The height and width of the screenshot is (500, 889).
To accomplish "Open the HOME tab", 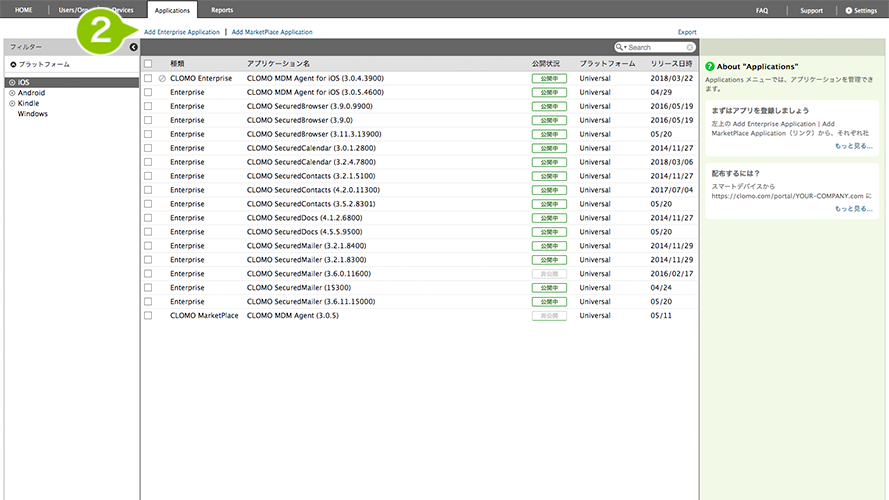I will [23, 10].
